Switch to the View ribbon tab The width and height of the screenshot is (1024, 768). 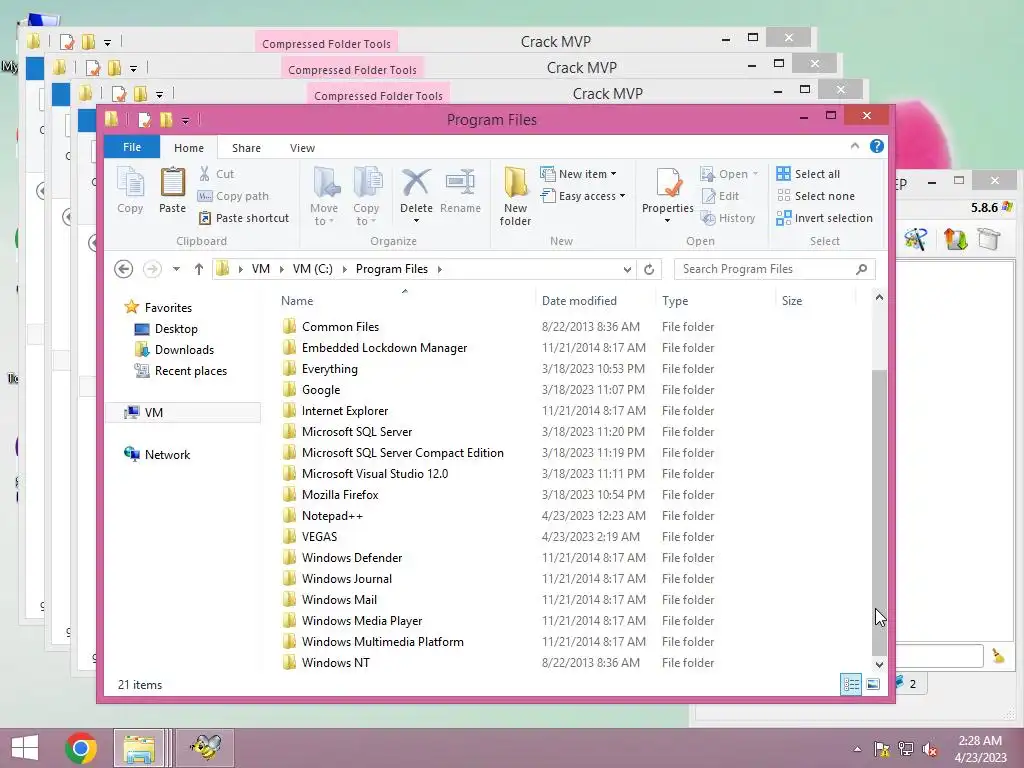[x=302, y=148]
